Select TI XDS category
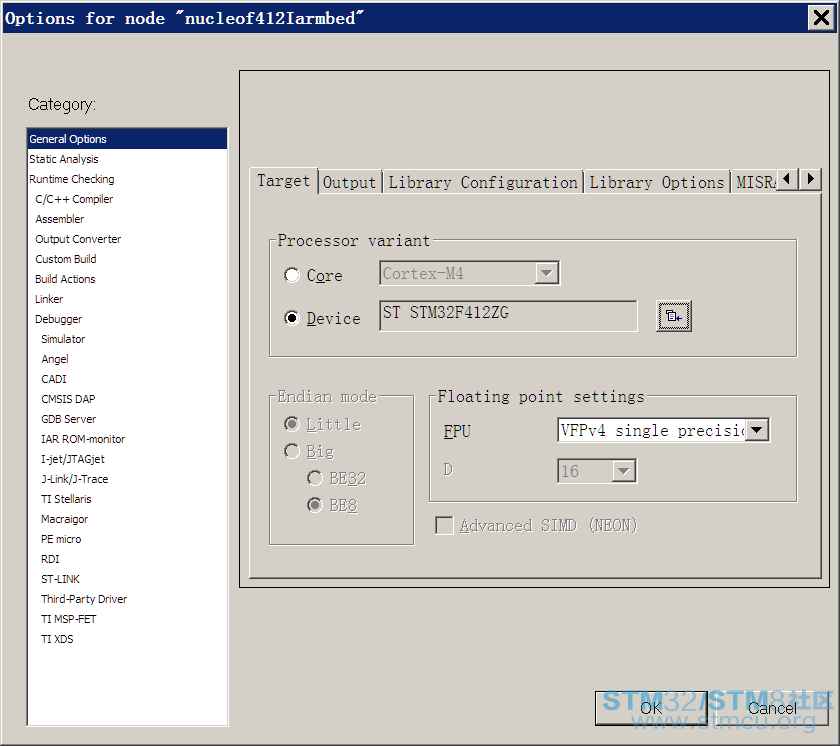840x746 pixels. tap(128, 639)
